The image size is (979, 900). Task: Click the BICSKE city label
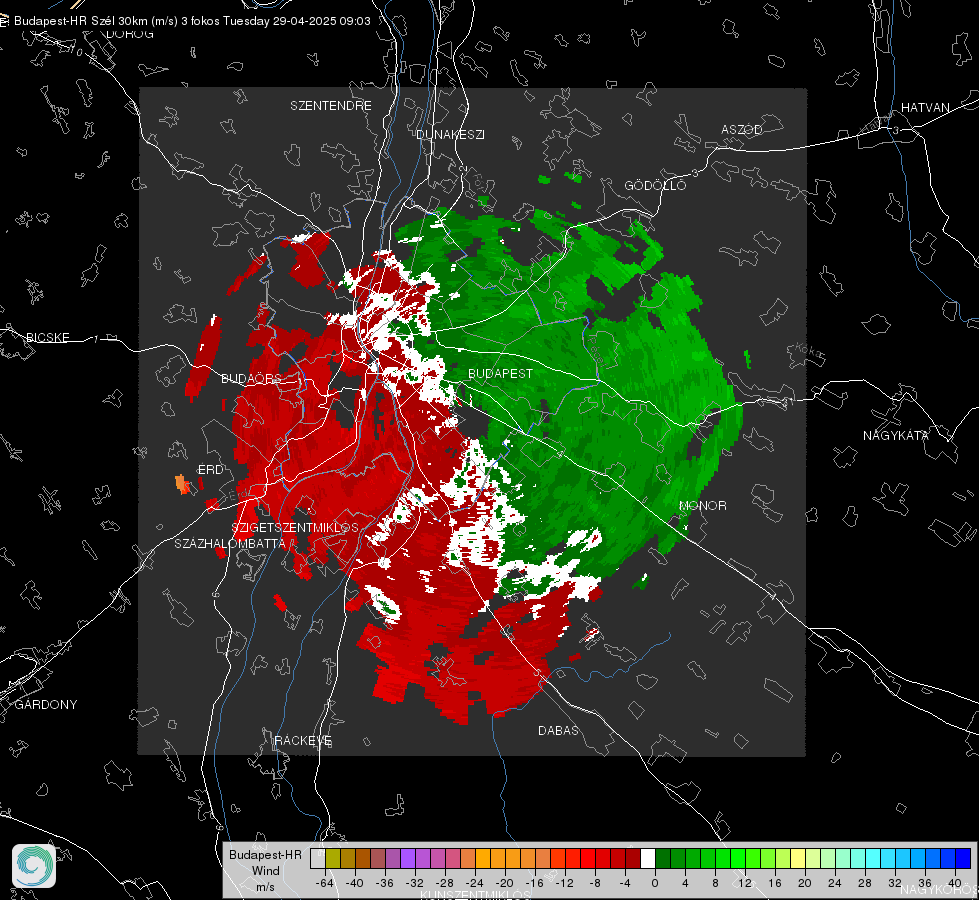click(x=47, y=338)
